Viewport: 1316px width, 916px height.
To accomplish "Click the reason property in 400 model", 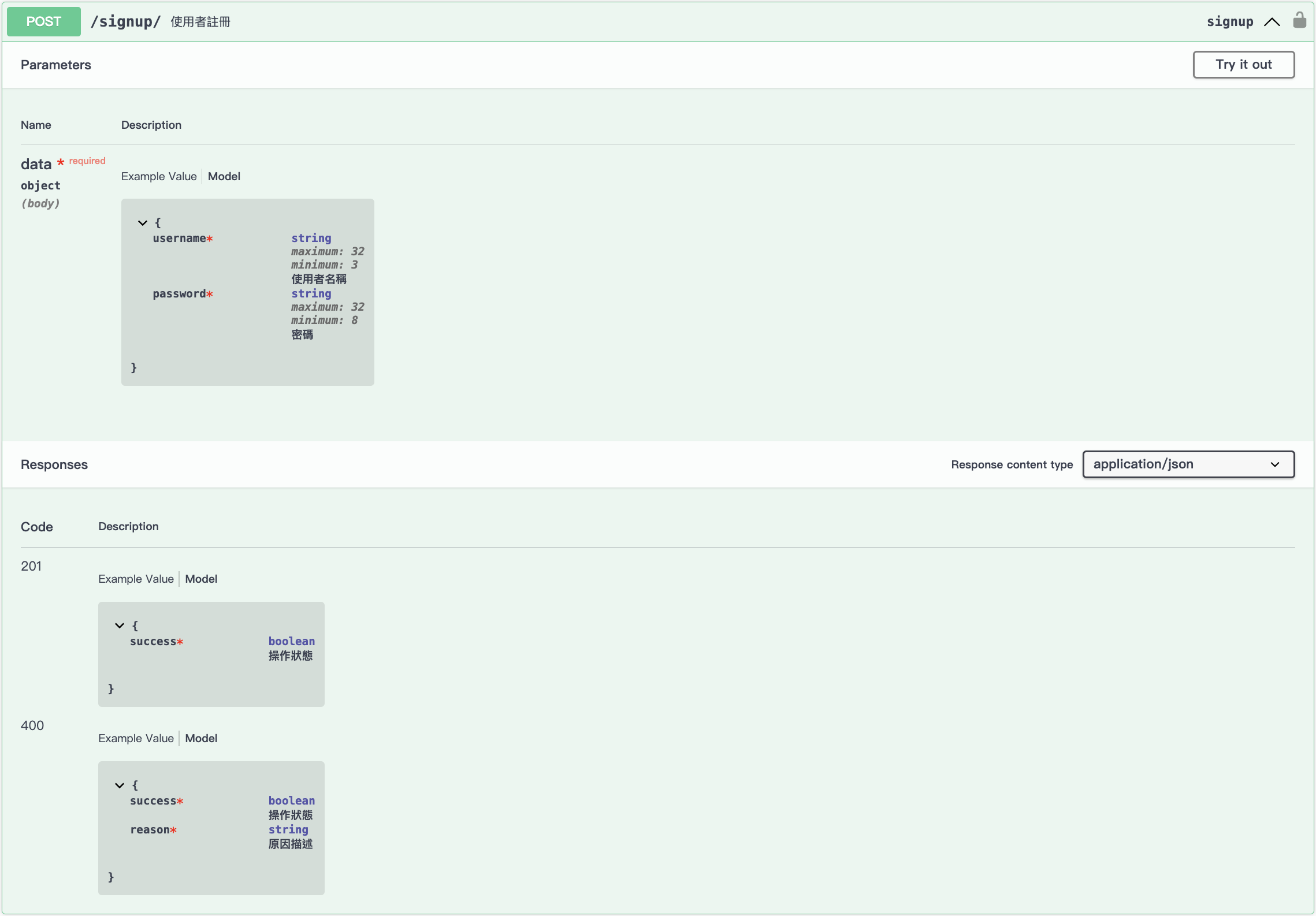I will [x=150, y=829].
